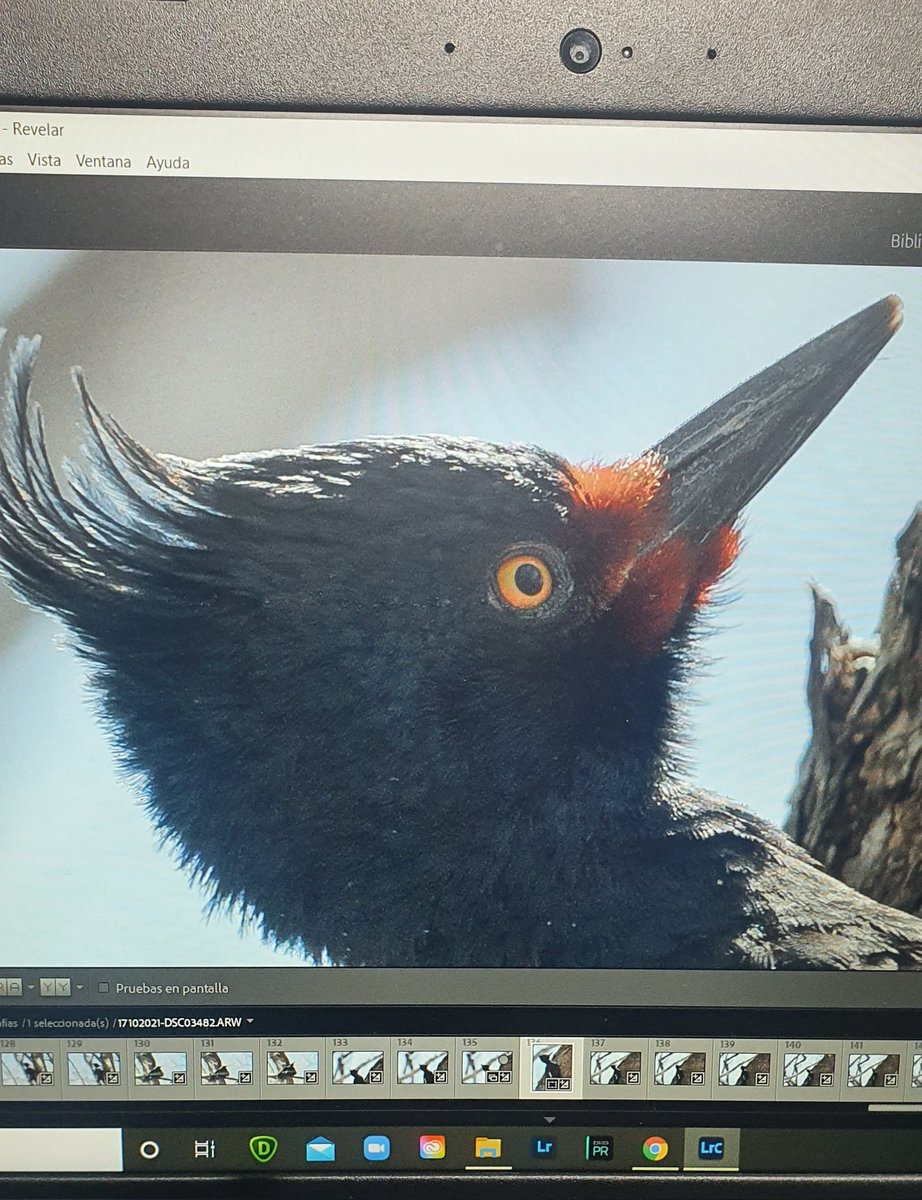Screen dimensions: 922x1200
Task: Open the filename 17102021-DSC03482.ARW source dropdown
Action: 185,1022
